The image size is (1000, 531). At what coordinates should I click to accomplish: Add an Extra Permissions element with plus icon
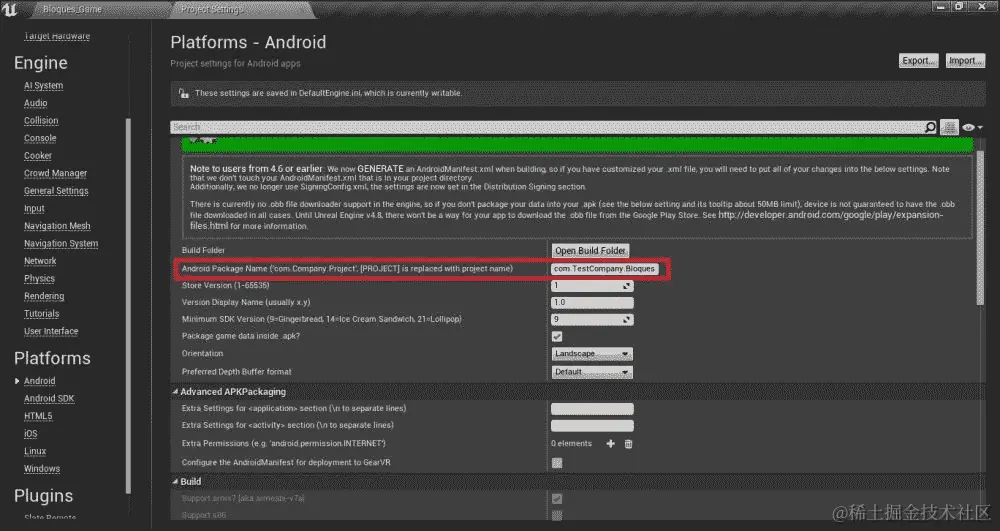(x=610, y=444)
